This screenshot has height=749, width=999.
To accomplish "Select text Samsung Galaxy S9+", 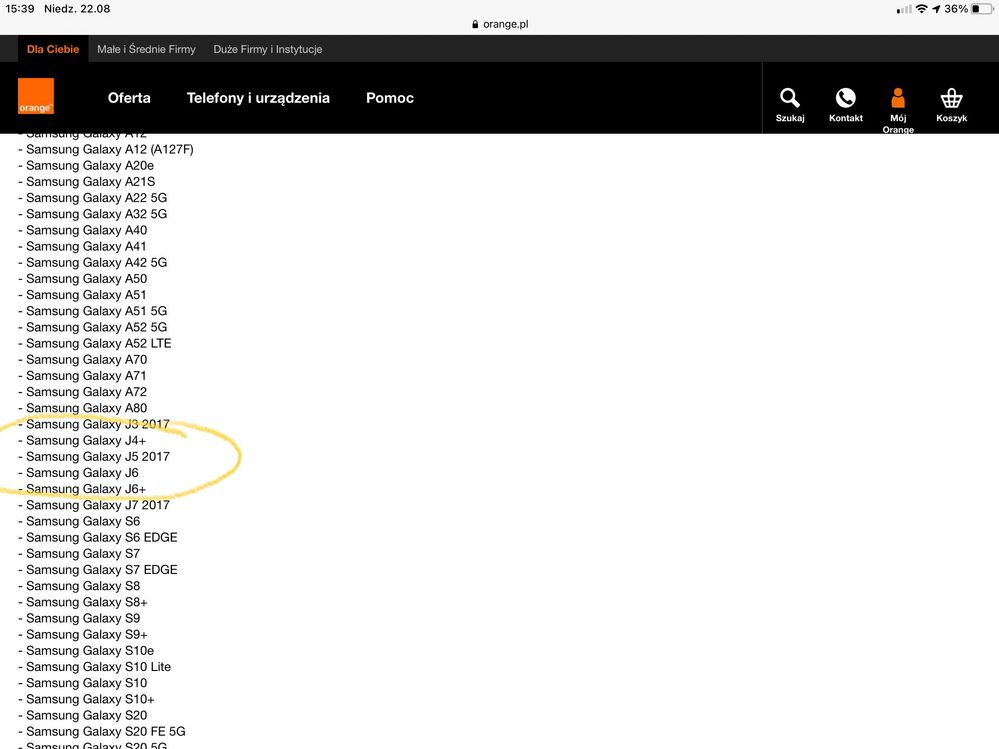I will point(87,634).
